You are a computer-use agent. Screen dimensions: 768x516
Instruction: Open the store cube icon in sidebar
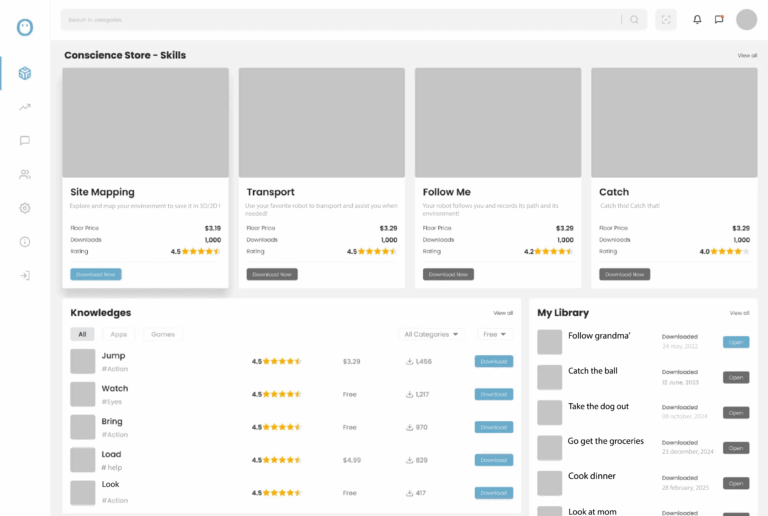(x=25, y=73)
